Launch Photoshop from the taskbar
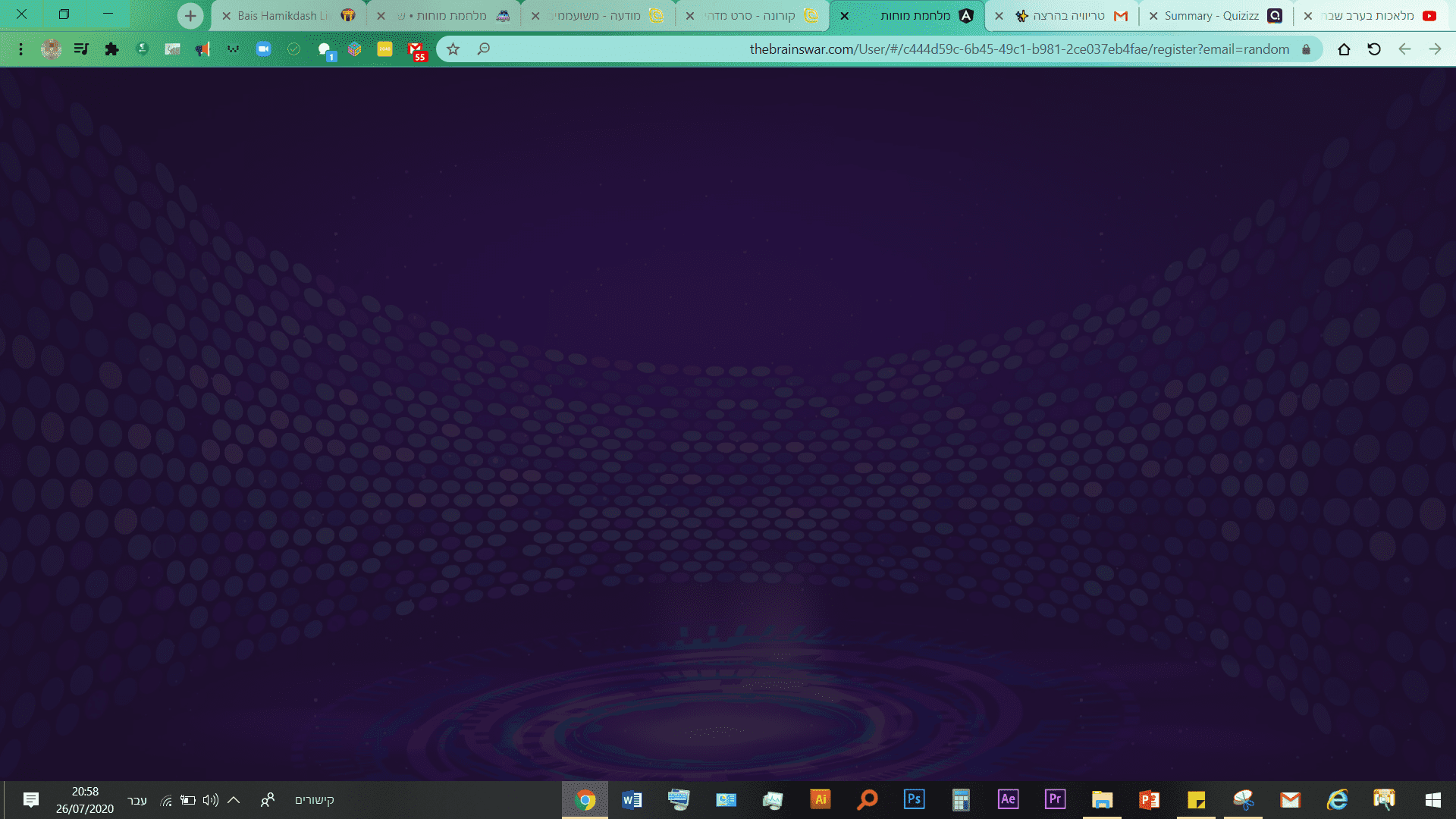 tap(914, 799)
